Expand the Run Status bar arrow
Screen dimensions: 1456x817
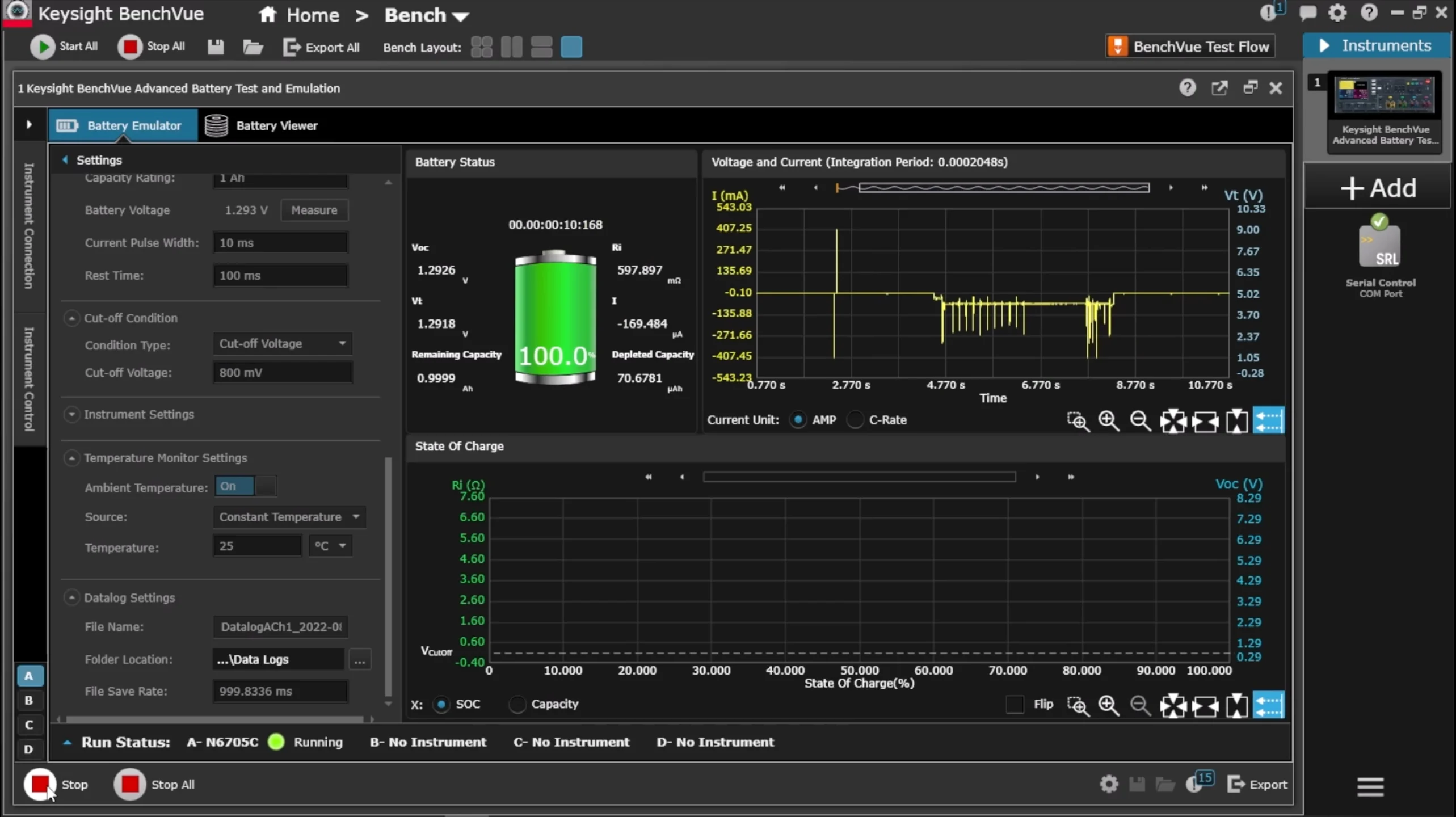pos(68,743)
